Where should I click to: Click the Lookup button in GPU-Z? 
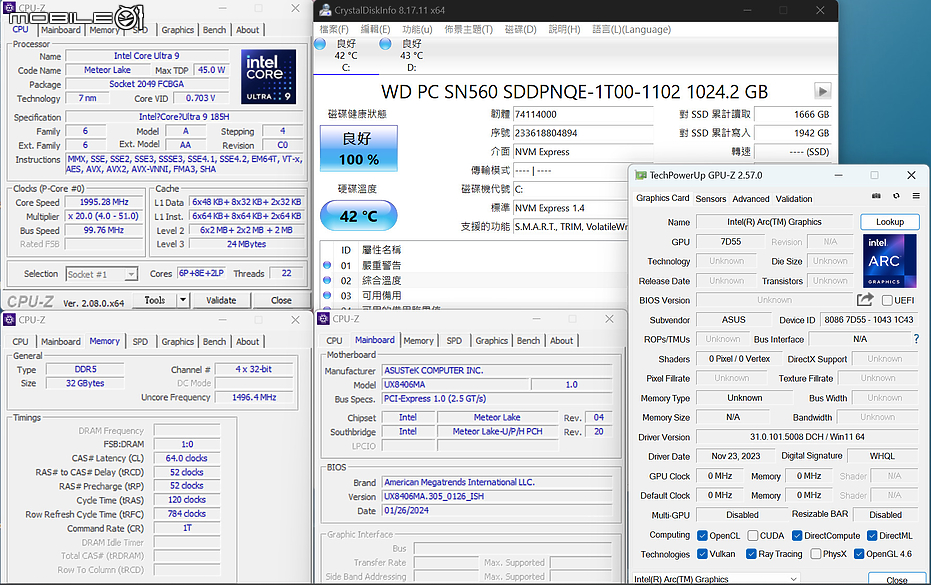click(889, 222)
